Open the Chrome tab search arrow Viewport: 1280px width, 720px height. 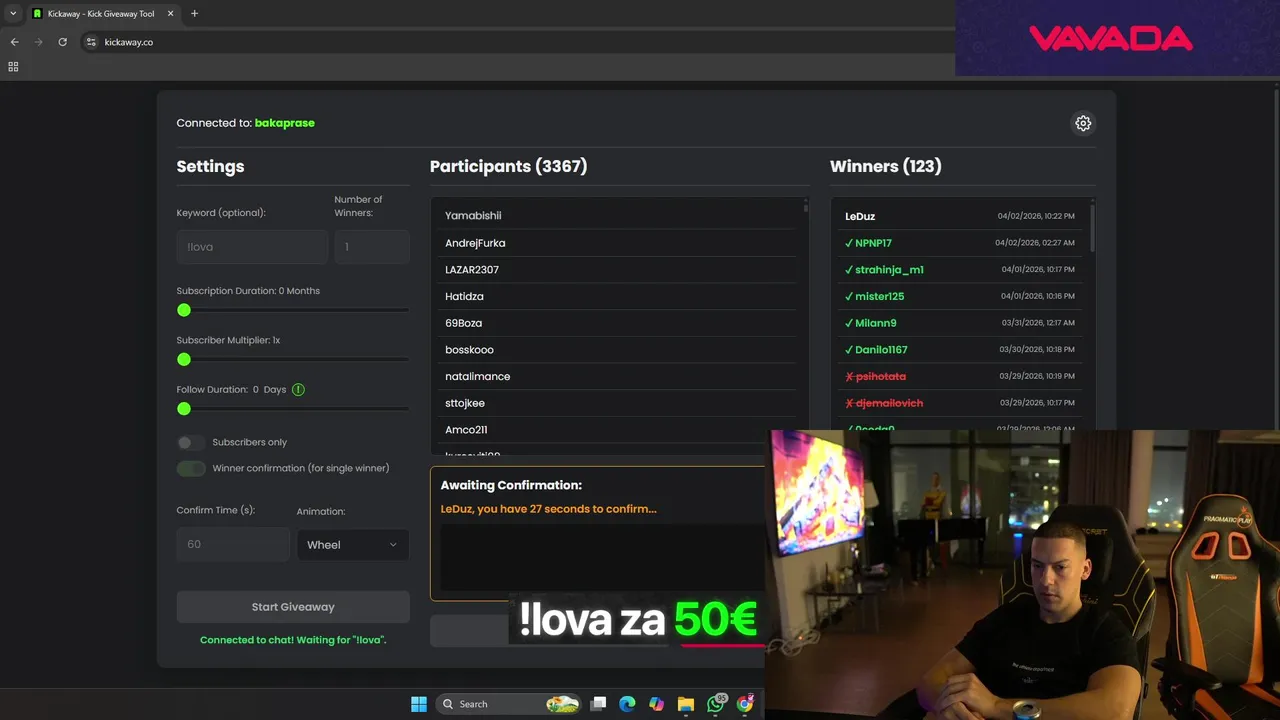[x=13, y=14]
